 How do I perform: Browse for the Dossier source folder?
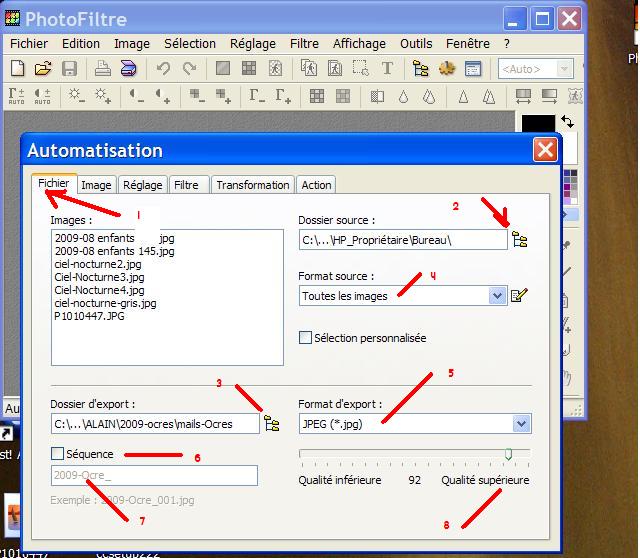coord(520,239)
